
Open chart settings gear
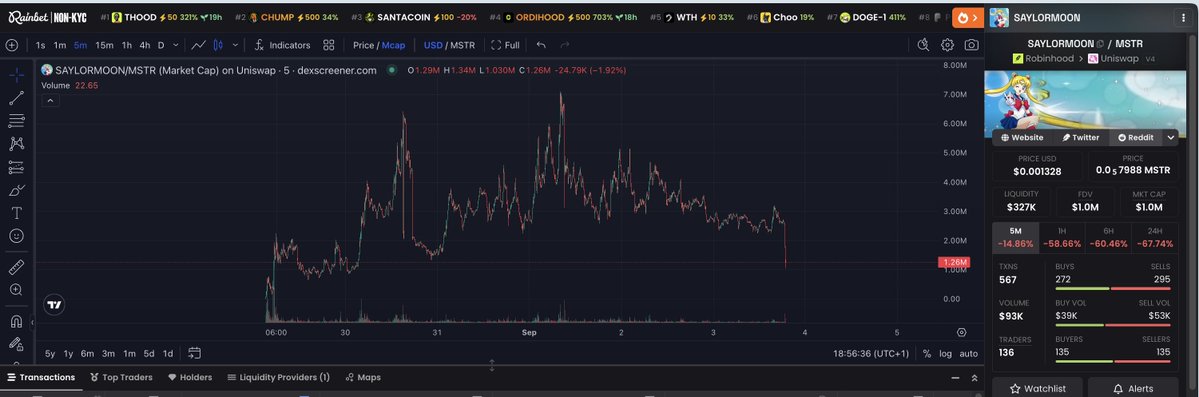tap(947, 45)
